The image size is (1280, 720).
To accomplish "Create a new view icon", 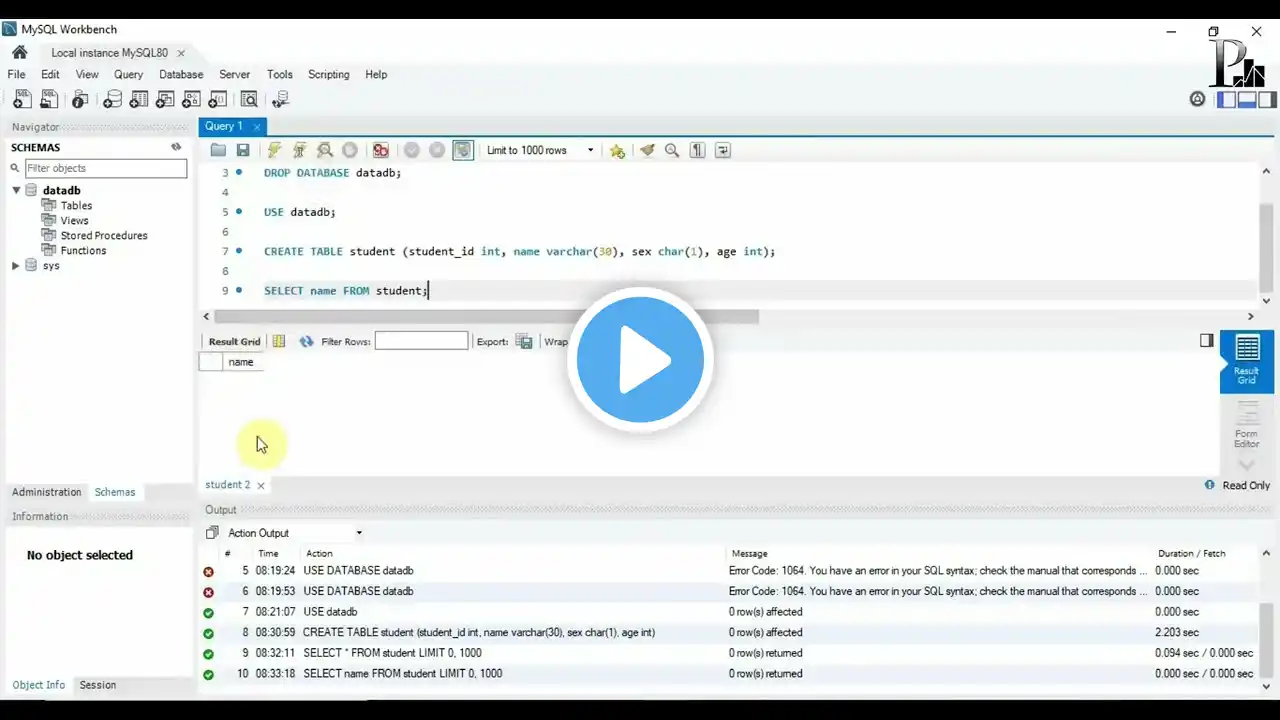I will coord(165,99).
